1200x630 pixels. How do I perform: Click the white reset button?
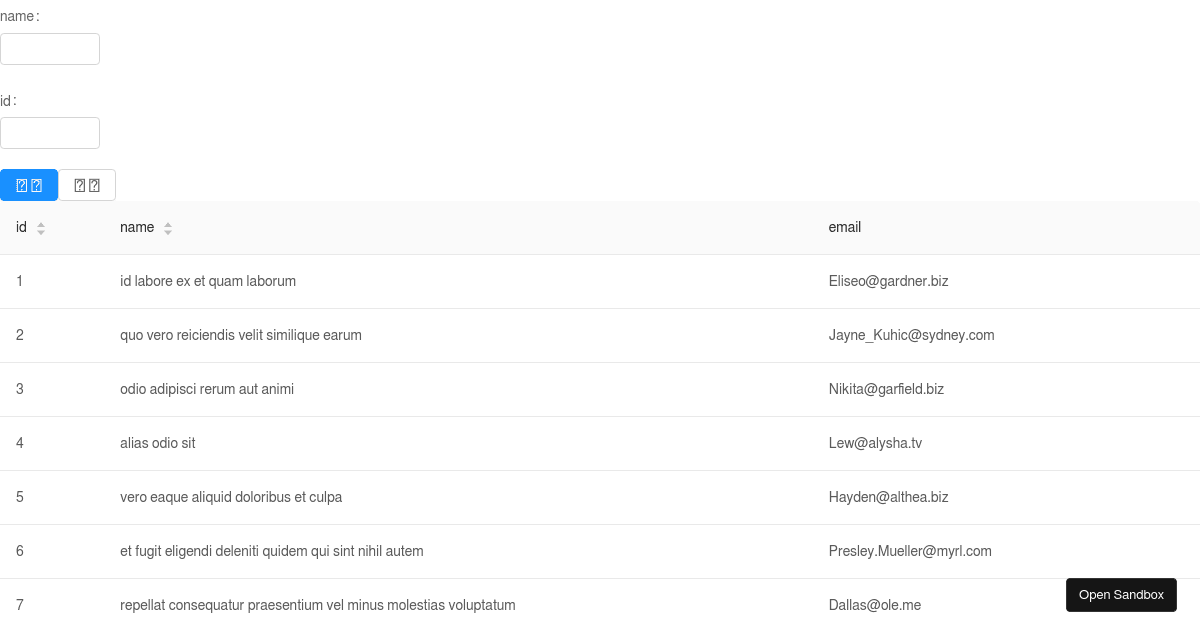[x=87, y=185]
